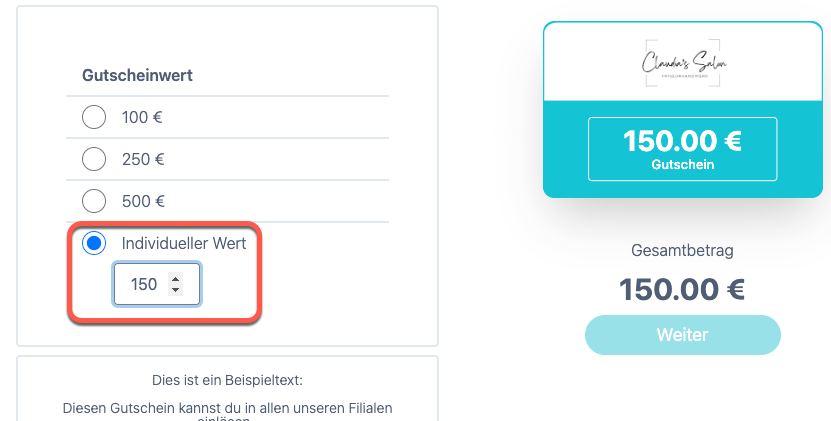The height and width of the screenshot is (421, 831).
Task: Decrease custom value with down arrow
Action: (175, 290)
